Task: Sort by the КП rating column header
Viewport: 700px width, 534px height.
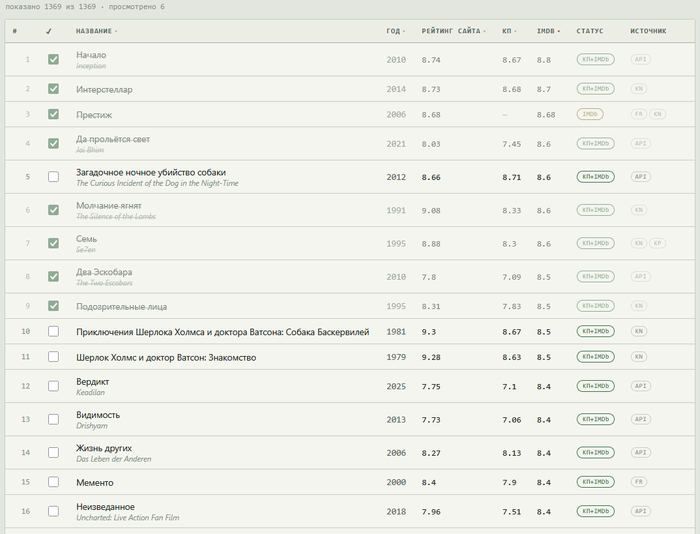Action: coord(509,31)
